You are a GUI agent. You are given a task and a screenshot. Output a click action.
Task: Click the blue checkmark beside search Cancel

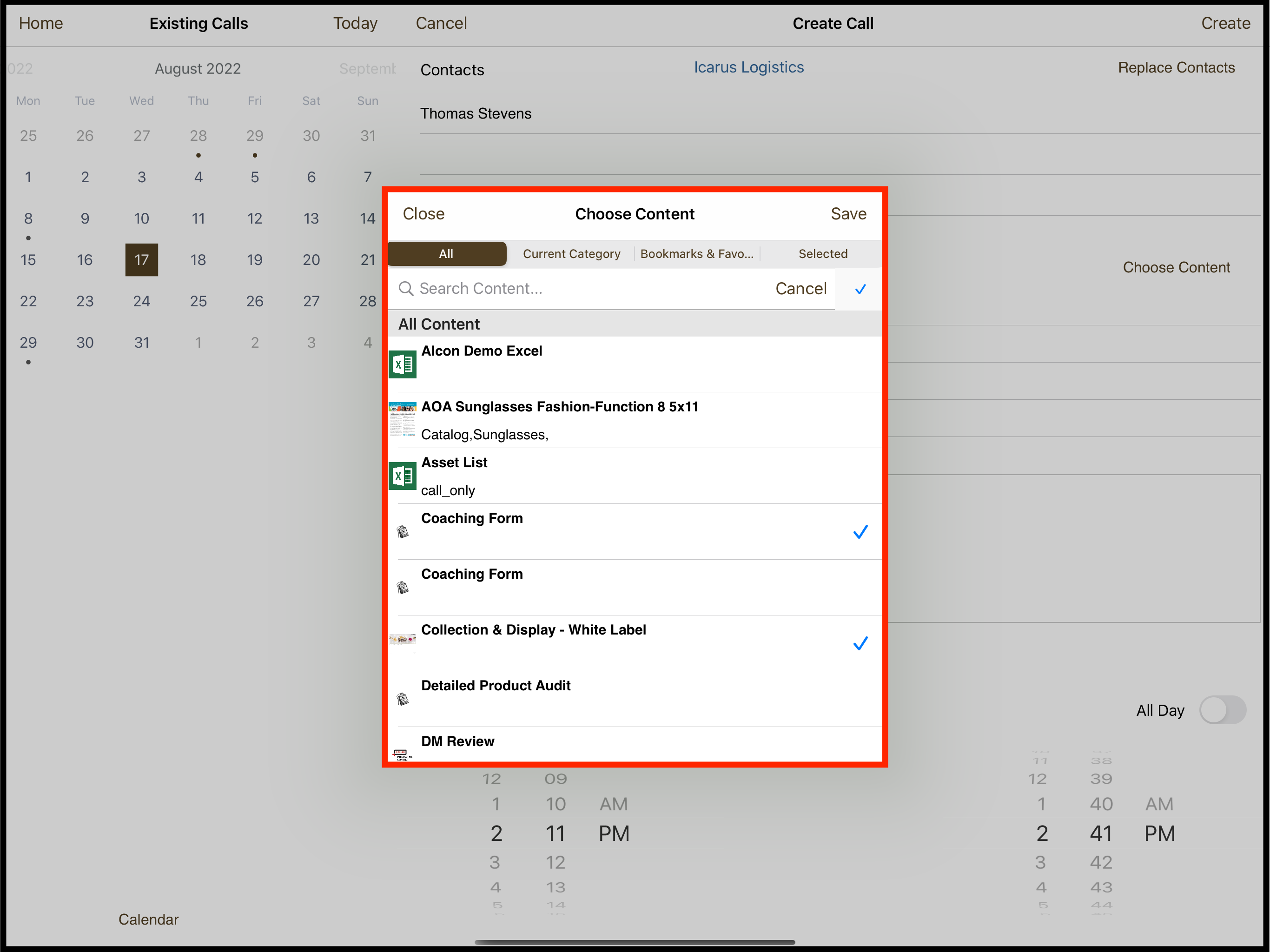(x=860, y=289)
